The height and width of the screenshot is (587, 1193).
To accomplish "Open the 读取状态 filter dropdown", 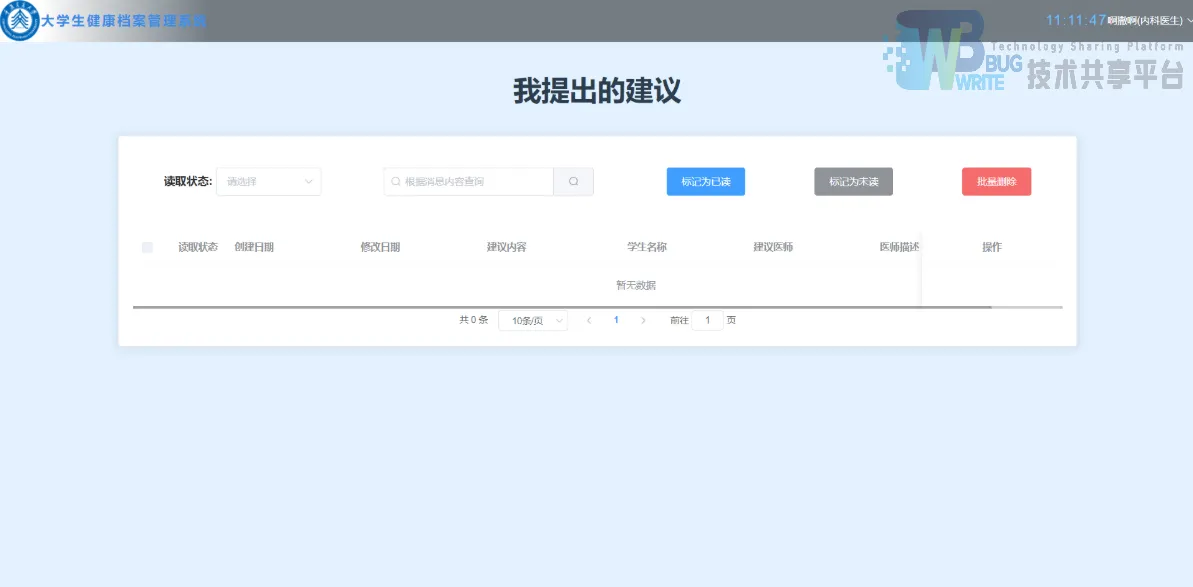I will [x=268, y=181].
